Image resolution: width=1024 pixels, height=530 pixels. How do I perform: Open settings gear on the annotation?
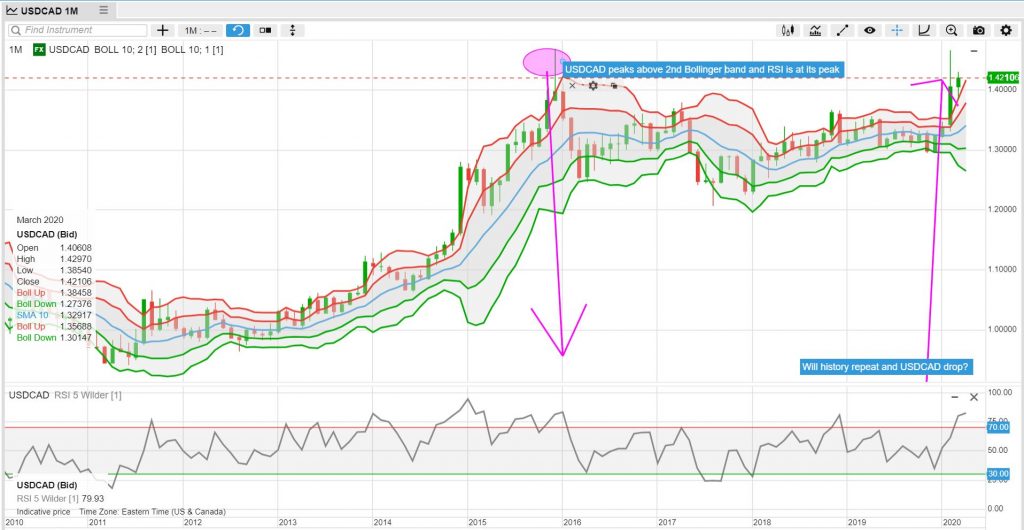click(x=593, y=86)
